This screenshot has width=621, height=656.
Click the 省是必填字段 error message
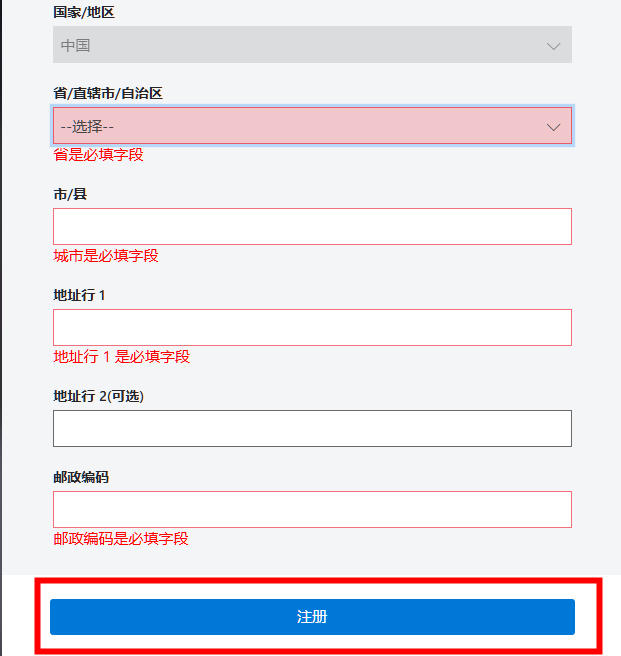click(98, 155)
